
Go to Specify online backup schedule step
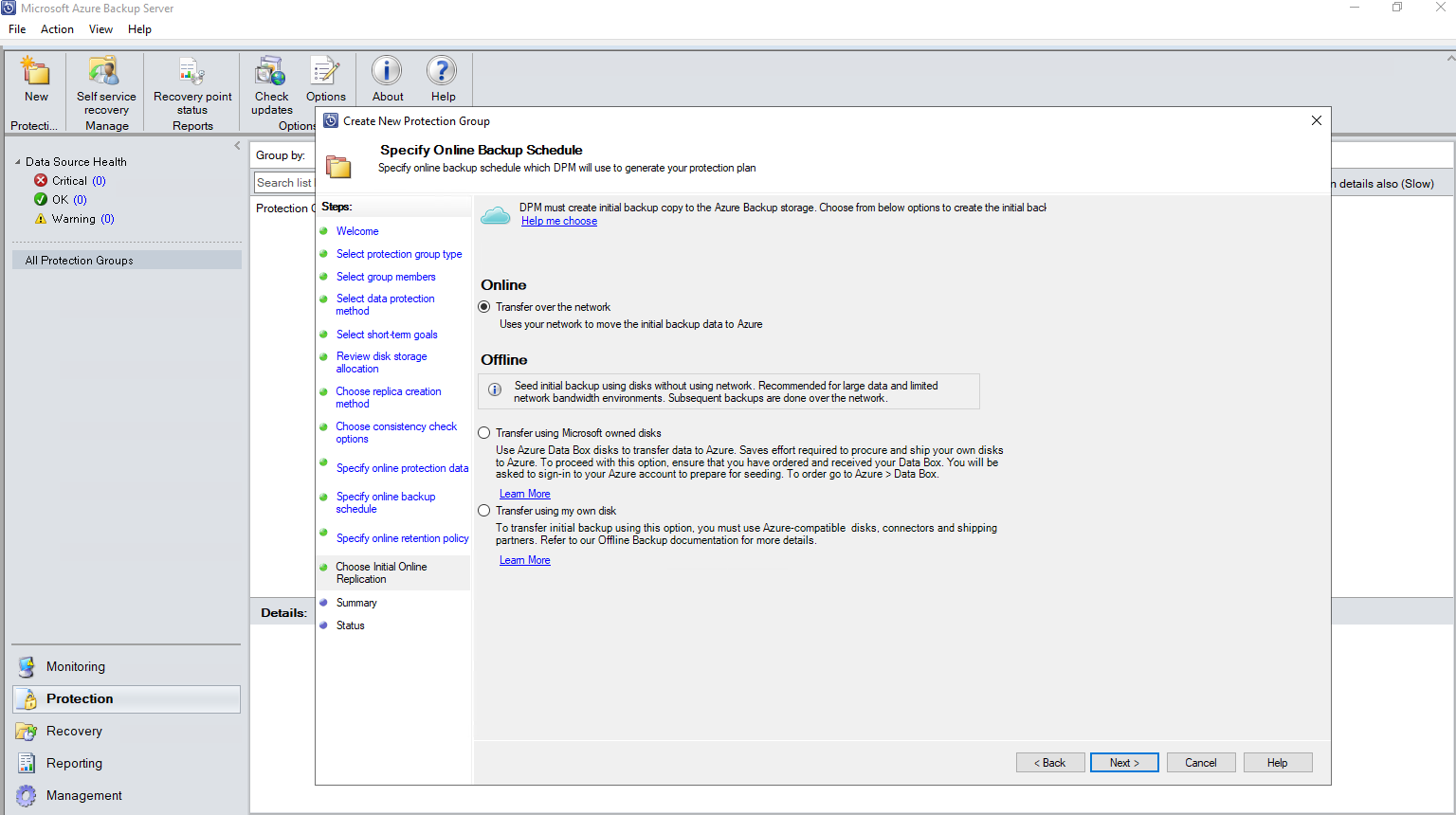point(385,502)
